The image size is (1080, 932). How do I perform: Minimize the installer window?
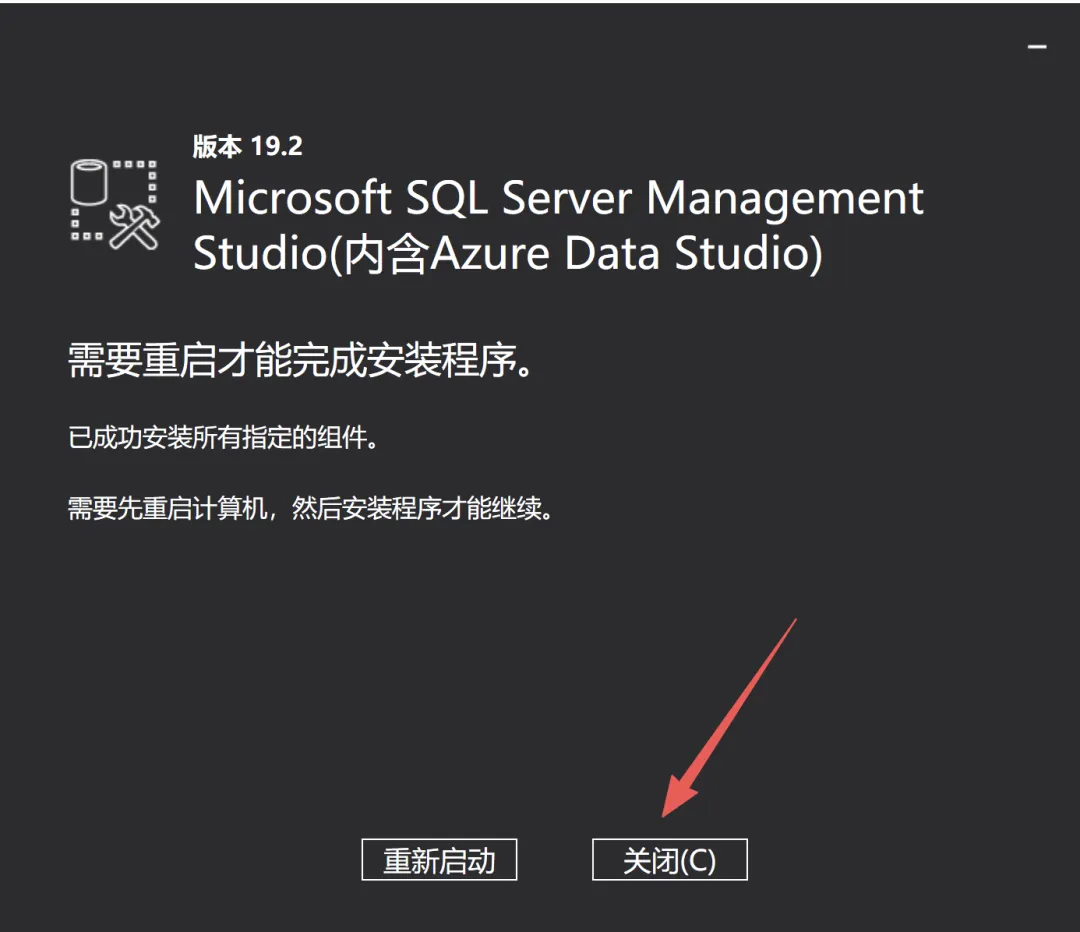(1037, 47)
